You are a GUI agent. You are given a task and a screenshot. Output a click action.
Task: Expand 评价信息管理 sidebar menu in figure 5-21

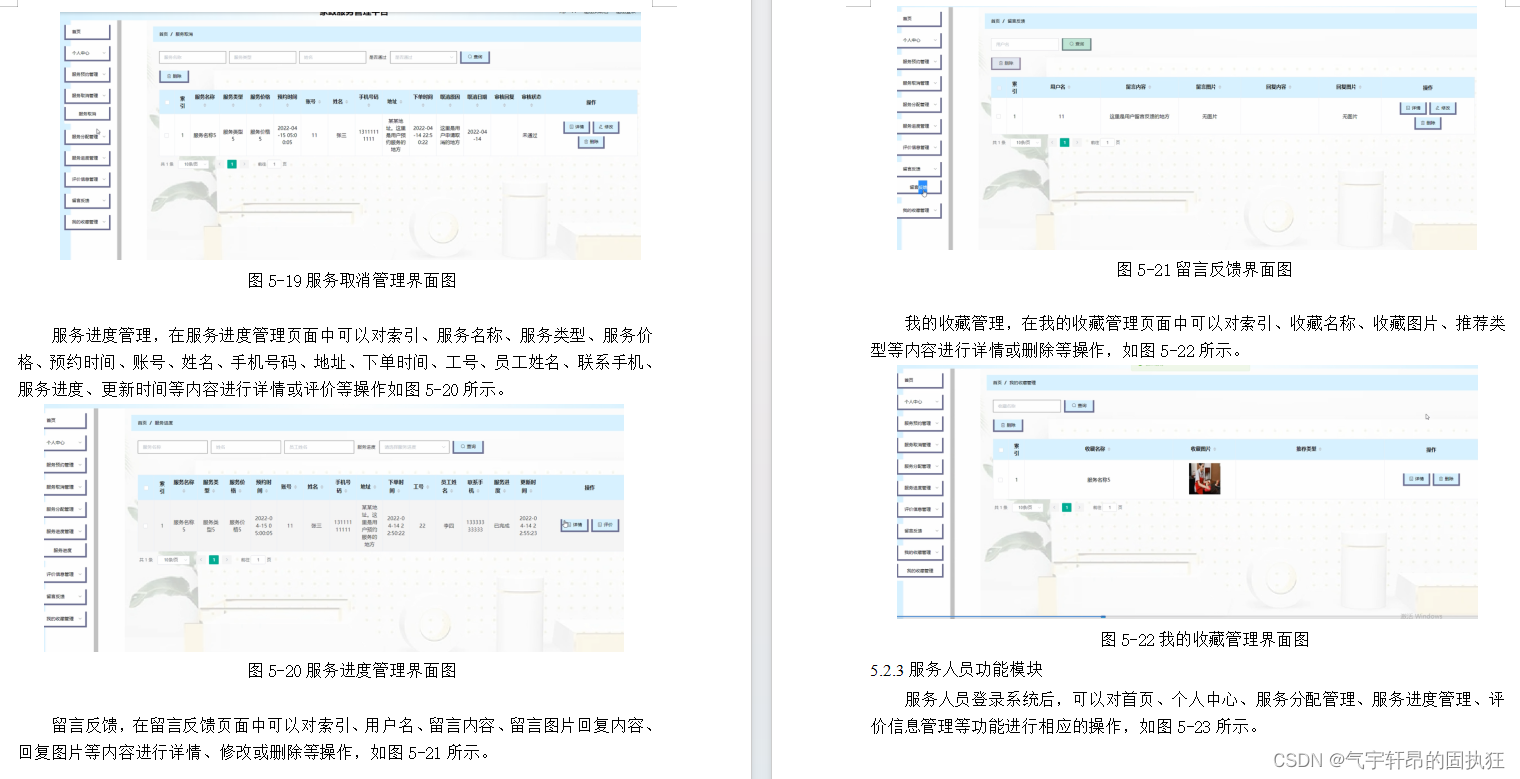920,148
